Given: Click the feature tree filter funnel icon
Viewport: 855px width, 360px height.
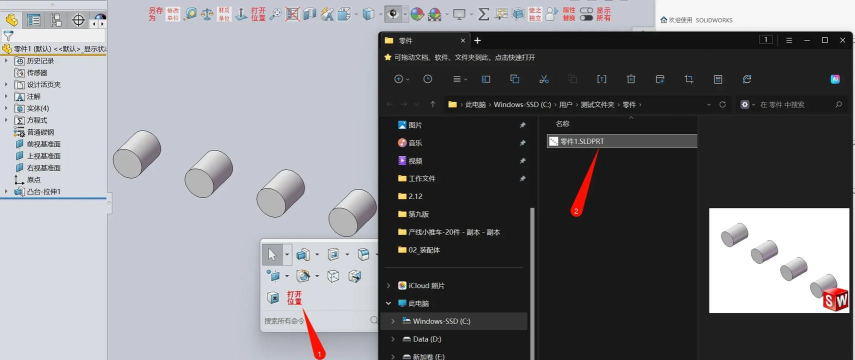Looking at the screenshot, I should 8,36.
